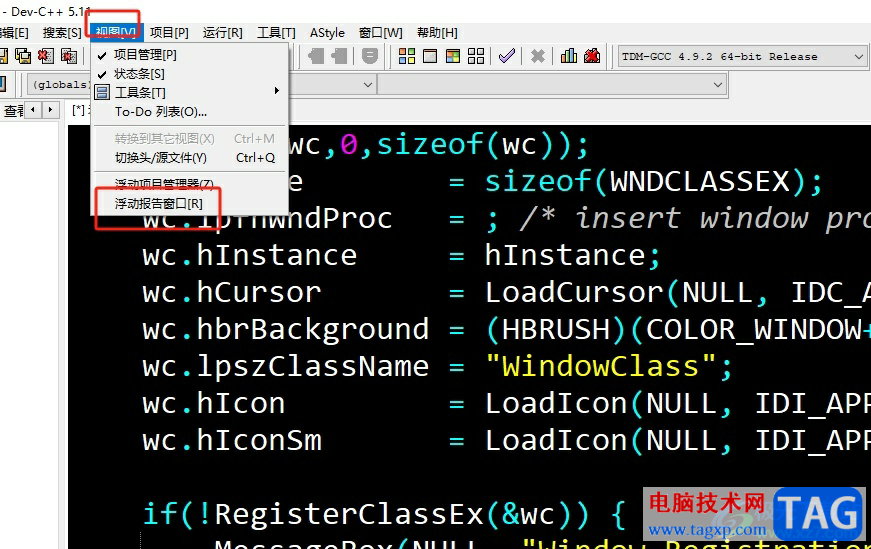
Task: Click the "WindowClass" string literal
Action: click(600, 367)
